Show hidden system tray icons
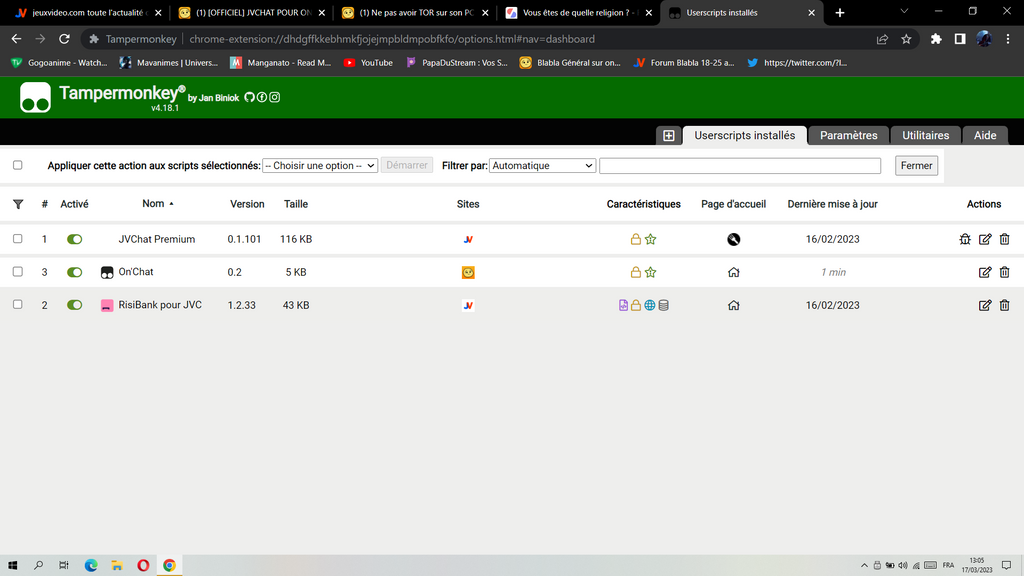The width and height of the screenshot is (1024, 576). coord(864,566)
